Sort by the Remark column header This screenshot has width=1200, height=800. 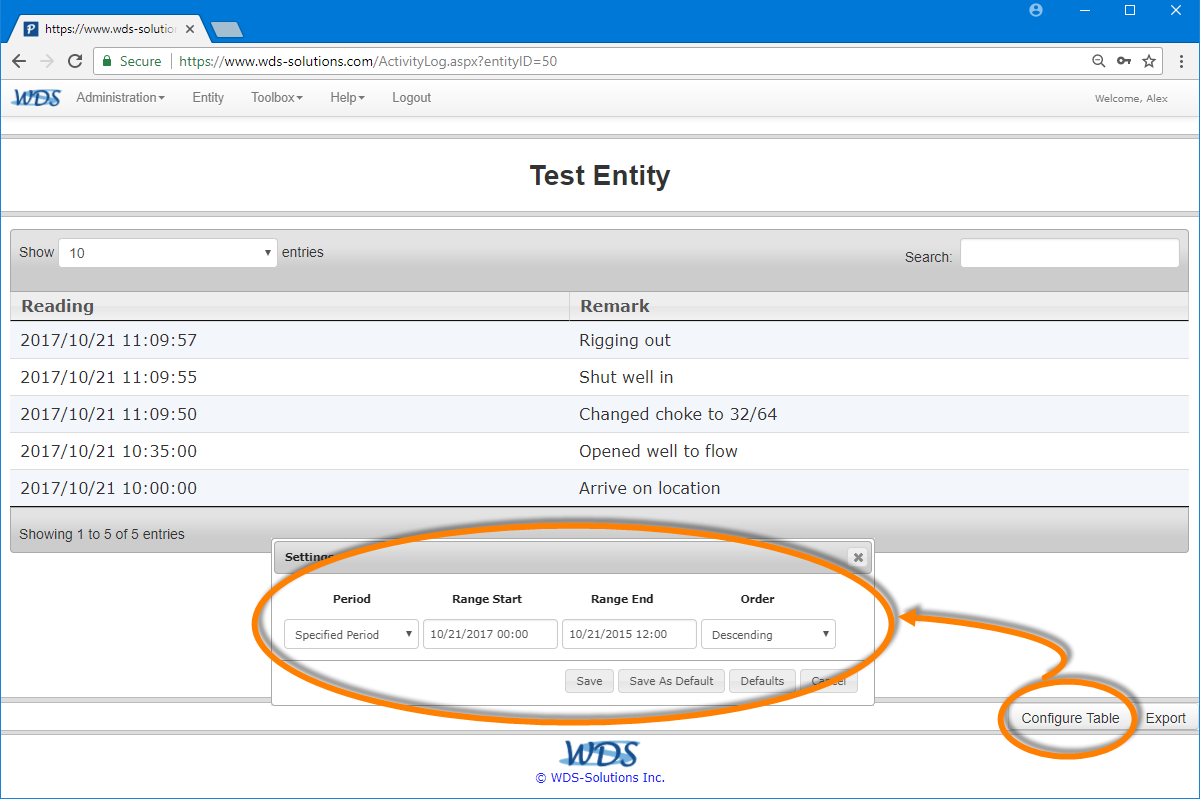tap(879, 306)
